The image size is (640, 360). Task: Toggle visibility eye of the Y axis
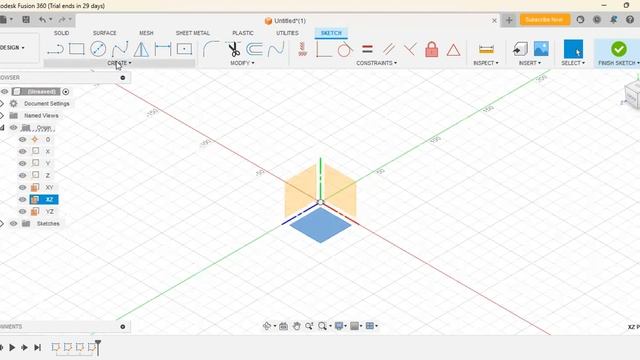pos(22,163)
